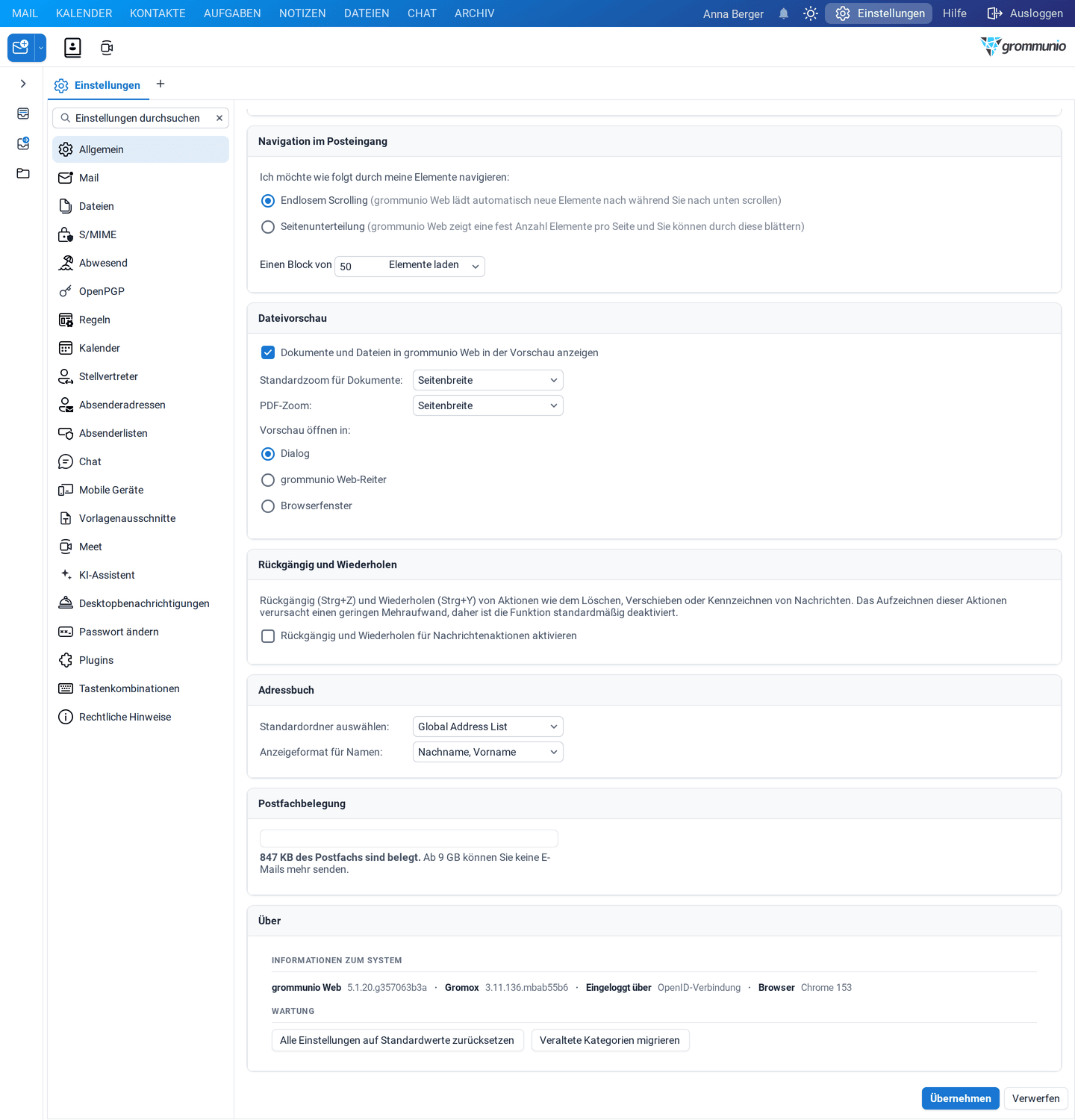Screen dimensions: 1075x1120
Task: Click the new mail compose icon
Action: (21, 48)
